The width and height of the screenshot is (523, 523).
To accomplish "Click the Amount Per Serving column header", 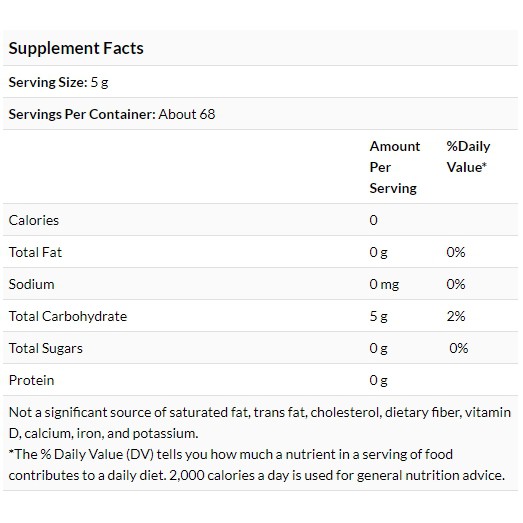I will click(395, 167).
